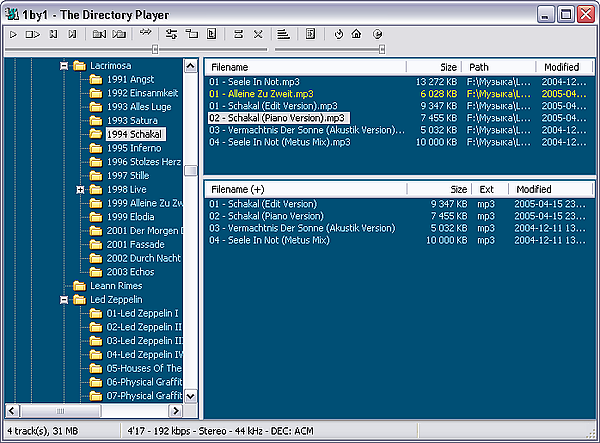Toggle the shuffle arrows icon
The height and width of the screenshot is (443, 600).
point(147,34)
